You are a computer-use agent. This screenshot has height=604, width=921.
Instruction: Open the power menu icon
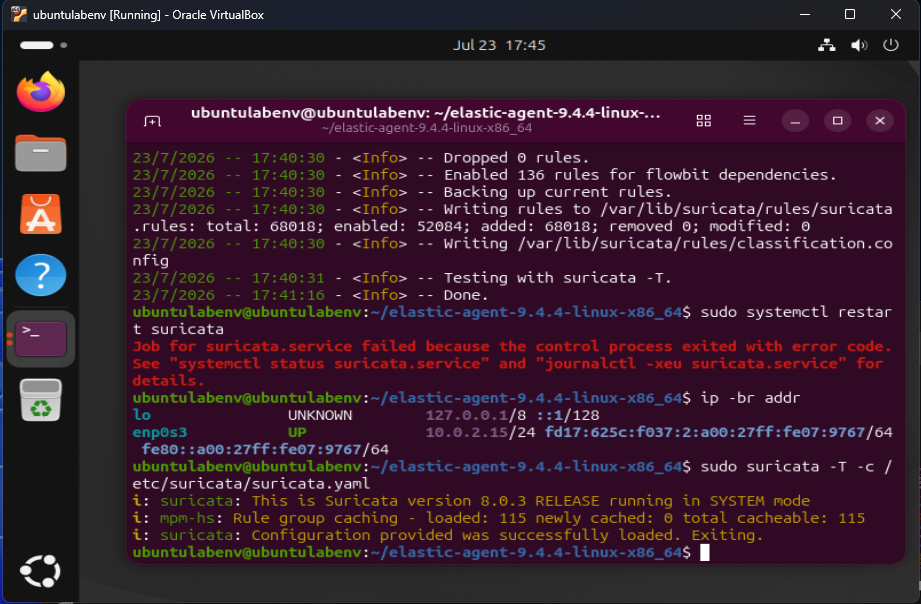(x=891, y=45)
